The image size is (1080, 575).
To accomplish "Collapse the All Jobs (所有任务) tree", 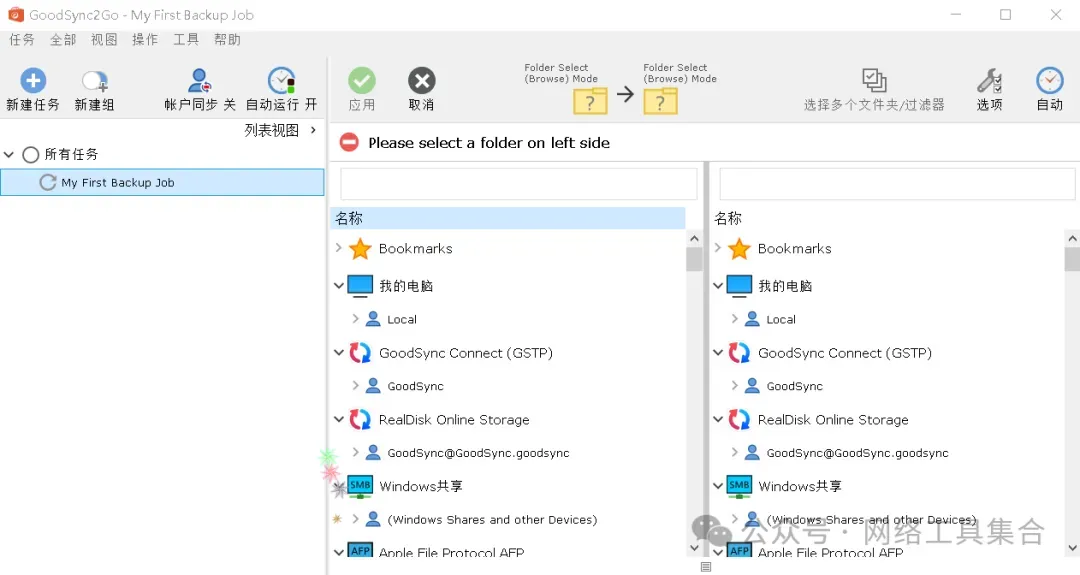I will point(9,154).
